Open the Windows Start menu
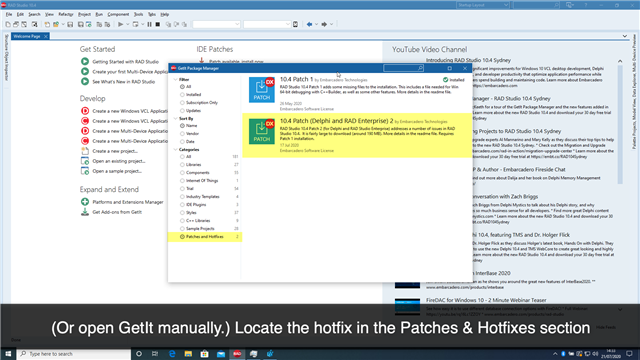This screenshot has height=360, width=640. pos(8,354)
